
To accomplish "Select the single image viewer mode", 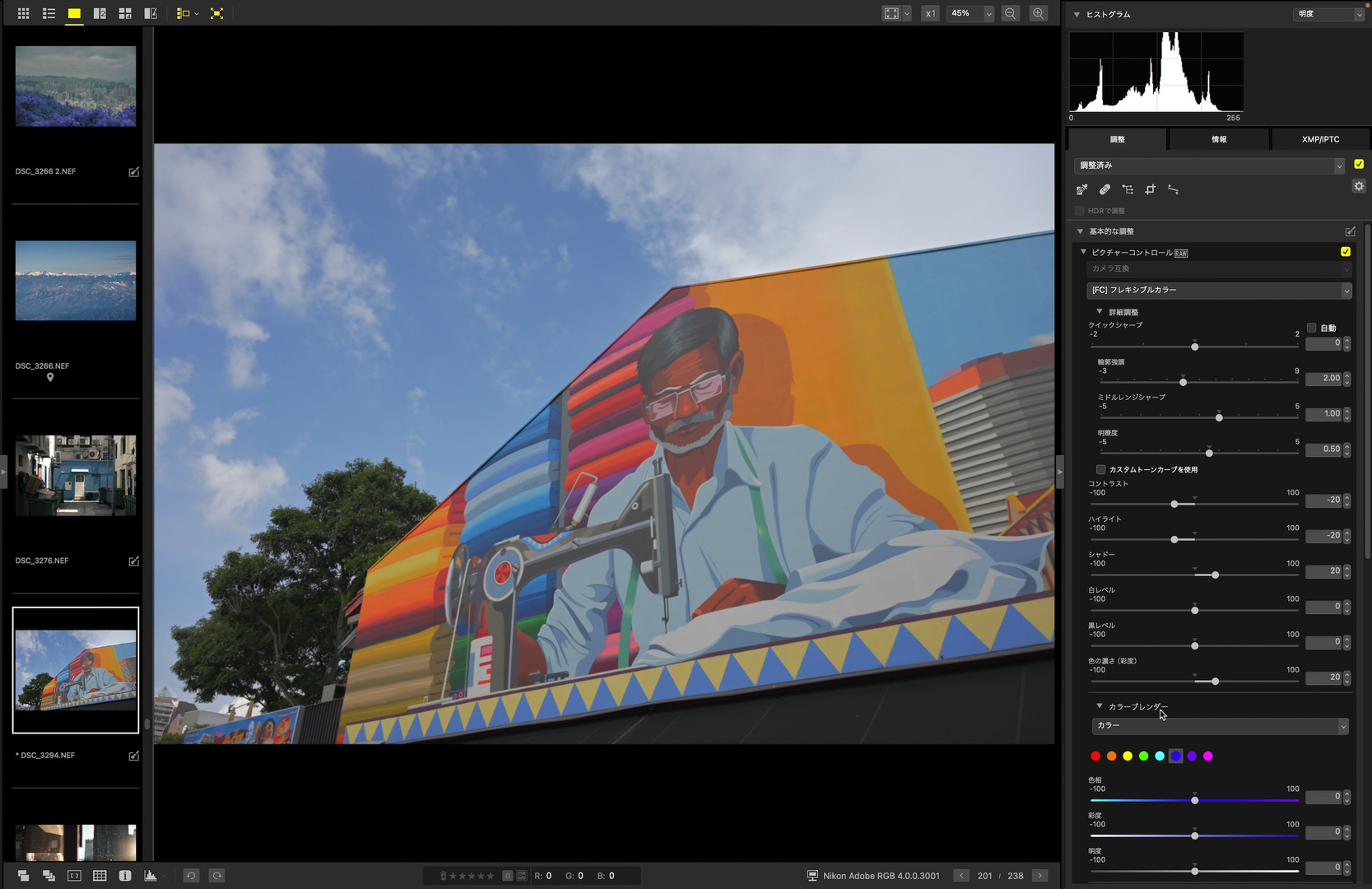I will tap(74, 13).
